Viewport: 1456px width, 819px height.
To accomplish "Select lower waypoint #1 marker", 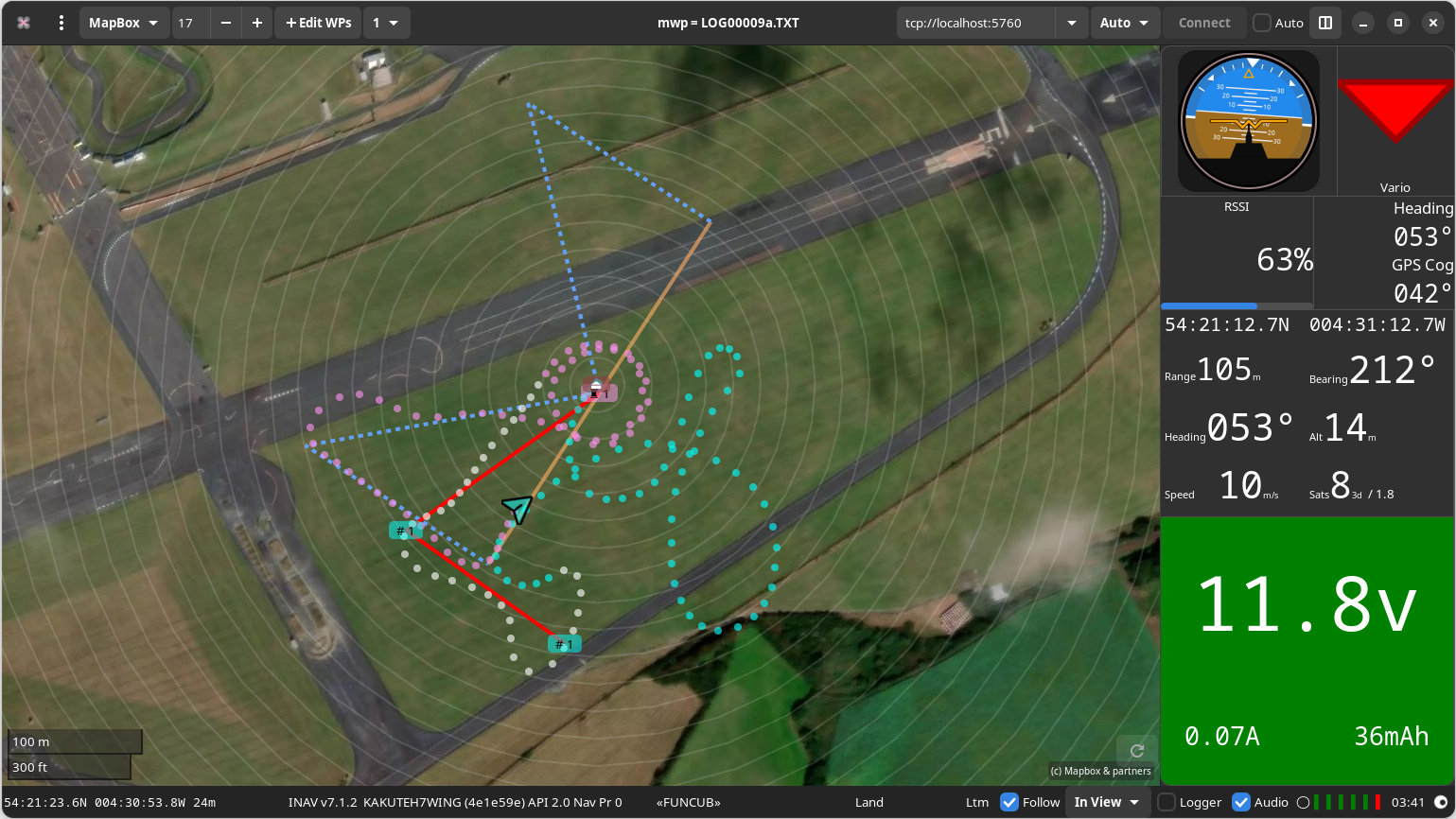I will point(565,644).
